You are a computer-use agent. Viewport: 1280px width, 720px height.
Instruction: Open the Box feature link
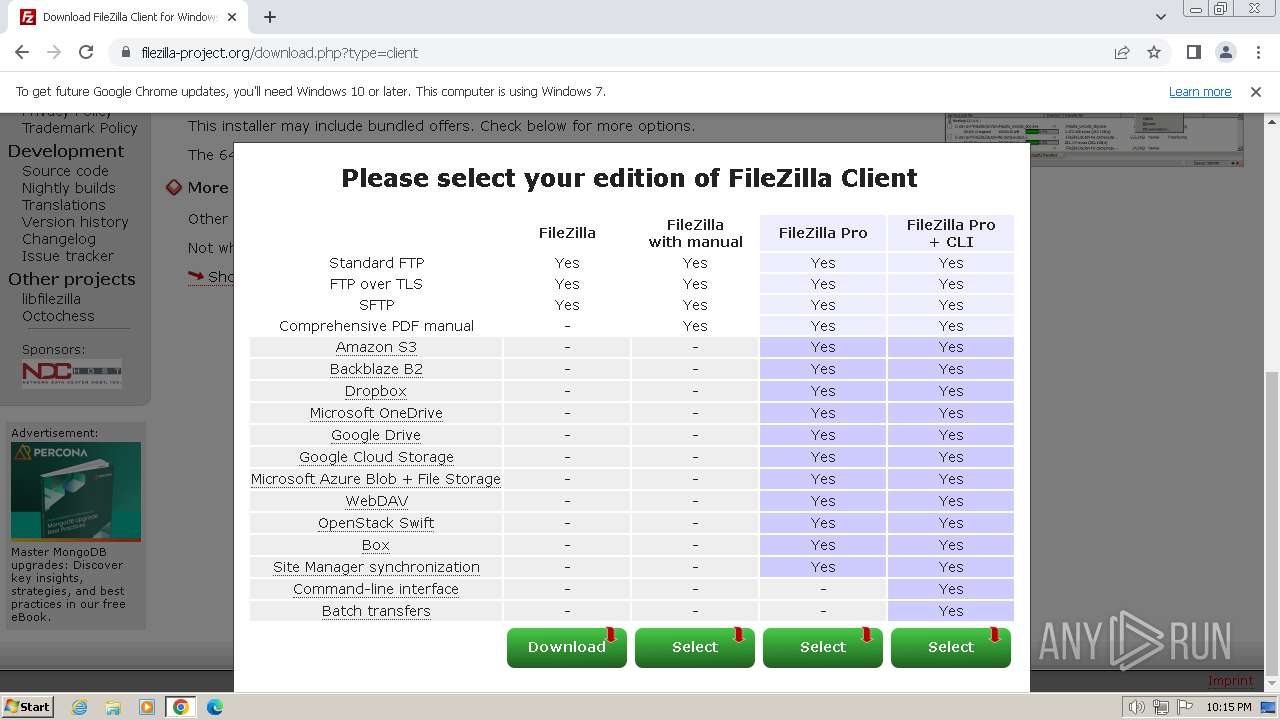(x=376, y=545)
